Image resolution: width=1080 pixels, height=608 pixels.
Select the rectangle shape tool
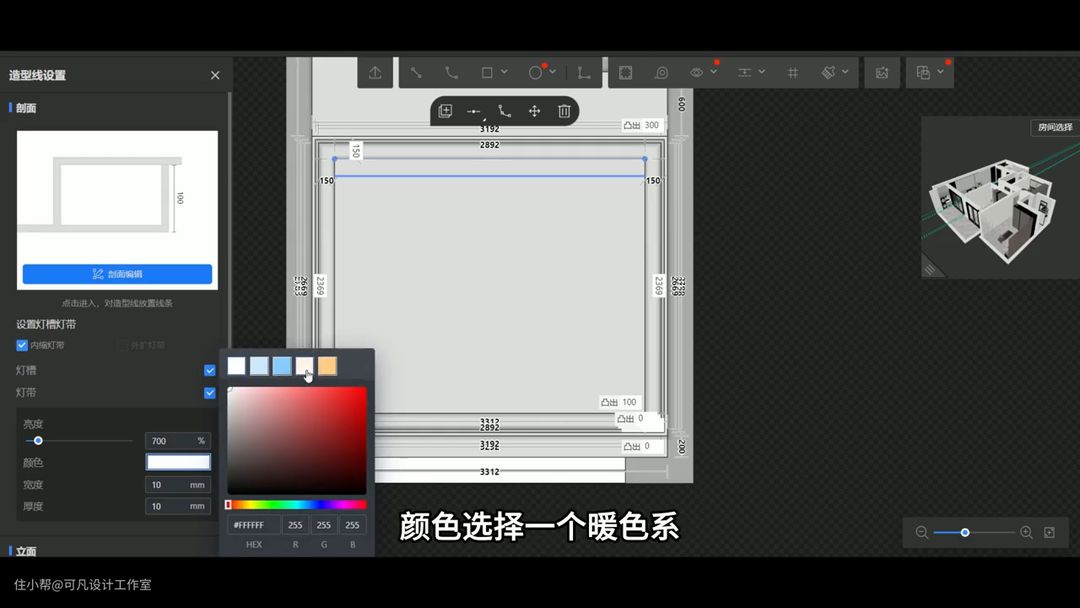487,72
